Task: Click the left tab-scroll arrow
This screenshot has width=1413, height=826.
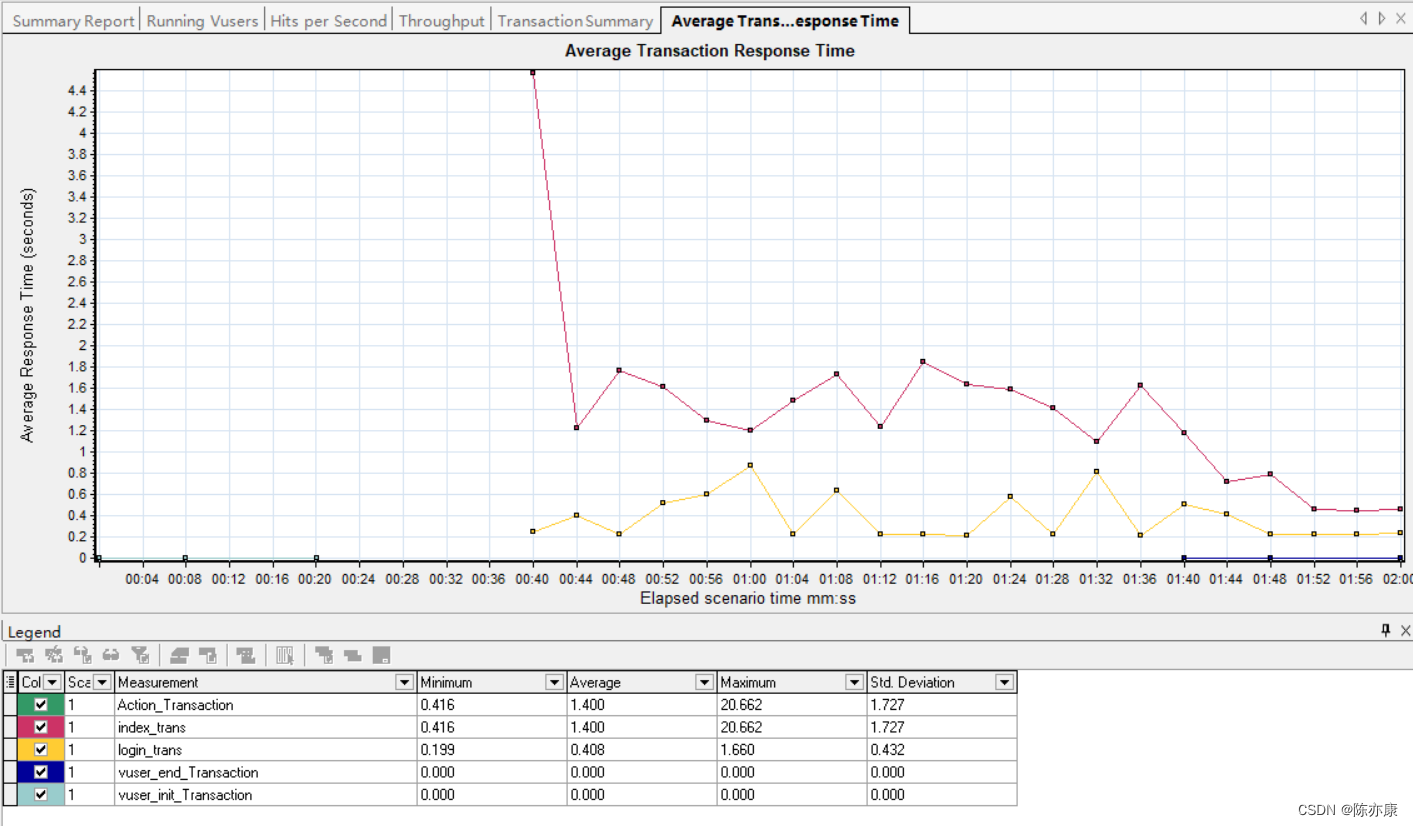Action: tap(1363, 18)
